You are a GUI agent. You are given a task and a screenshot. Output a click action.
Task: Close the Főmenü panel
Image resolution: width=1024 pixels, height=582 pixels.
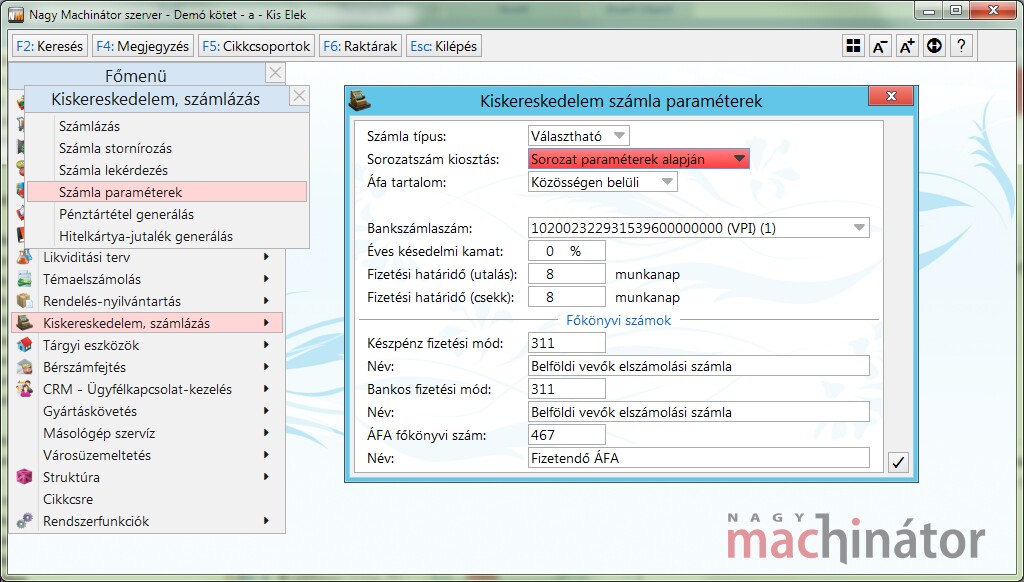point(276,73)
